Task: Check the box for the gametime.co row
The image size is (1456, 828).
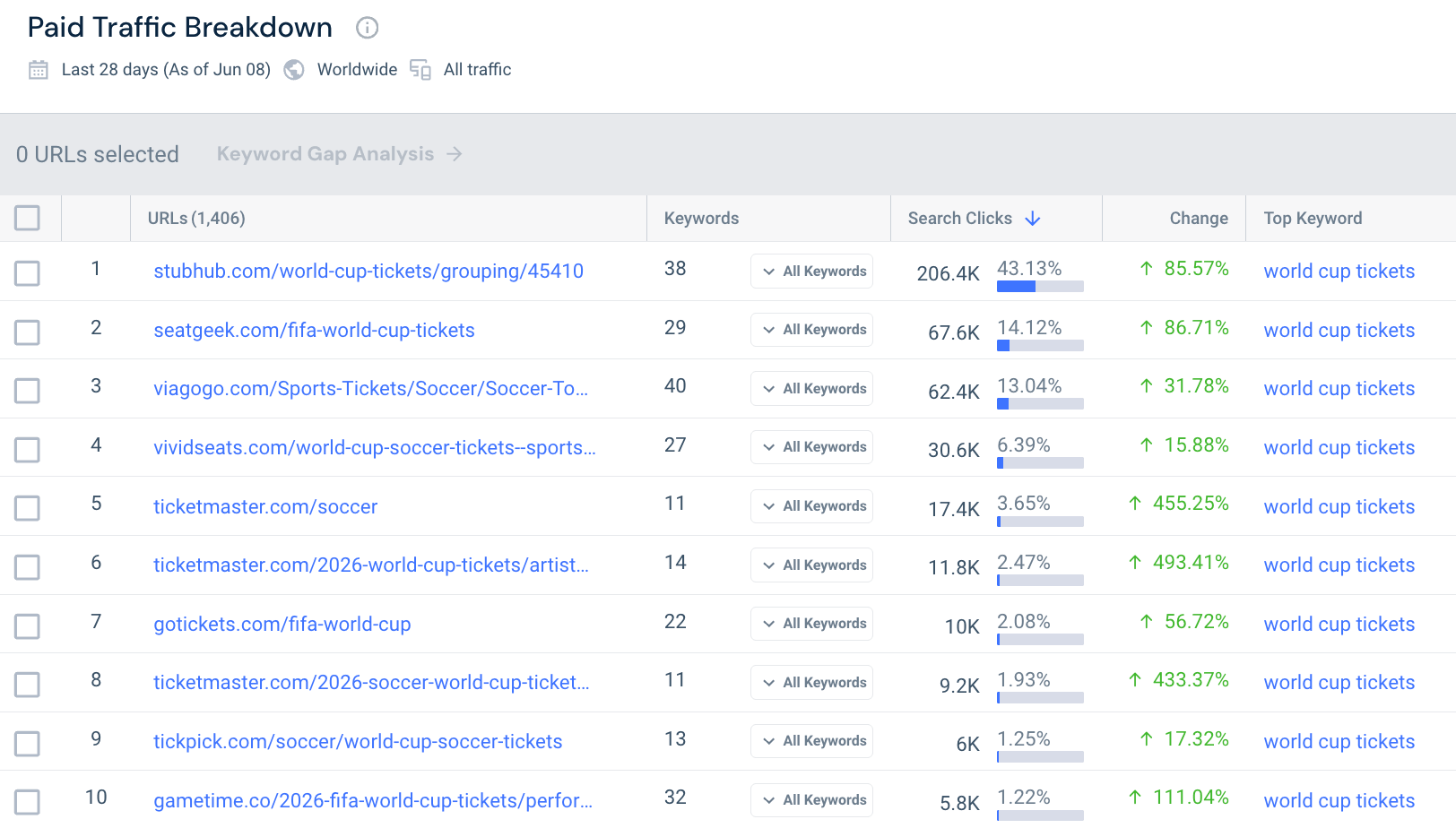Action: click(27, 802)
